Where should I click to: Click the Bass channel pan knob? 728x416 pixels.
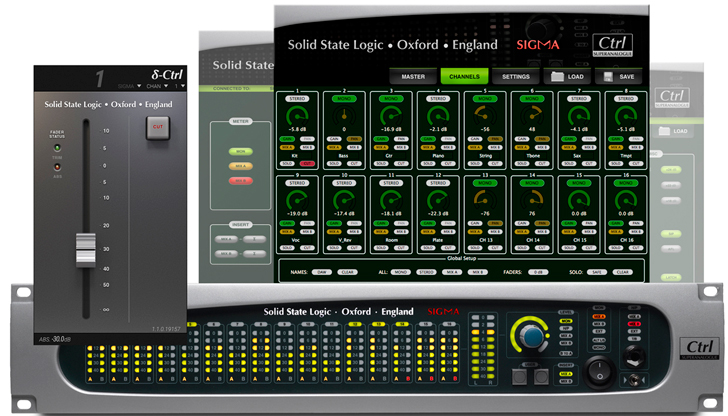[x=344, y=115]
